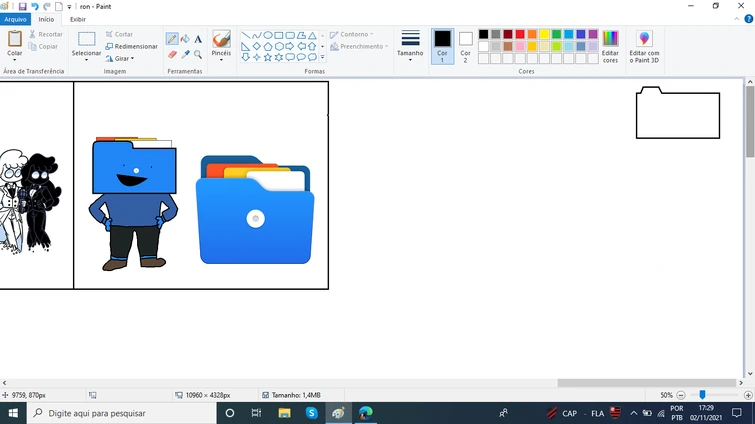Screen dimensions: 755x424
Task: Select the Fill with color bucket tool
Action: (185, 39)
